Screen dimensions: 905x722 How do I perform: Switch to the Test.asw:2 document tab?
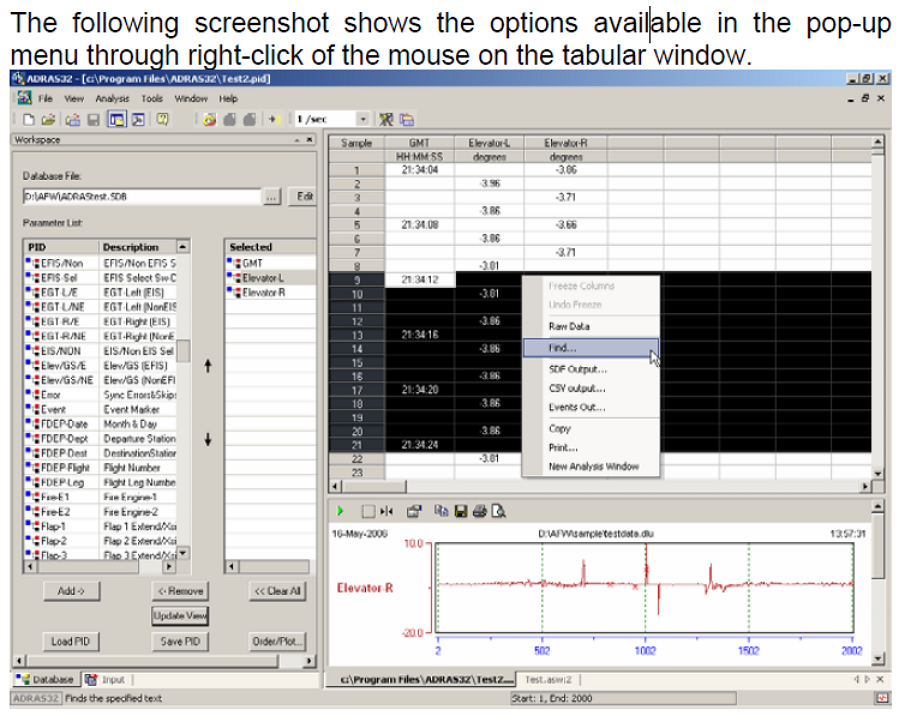548,680
